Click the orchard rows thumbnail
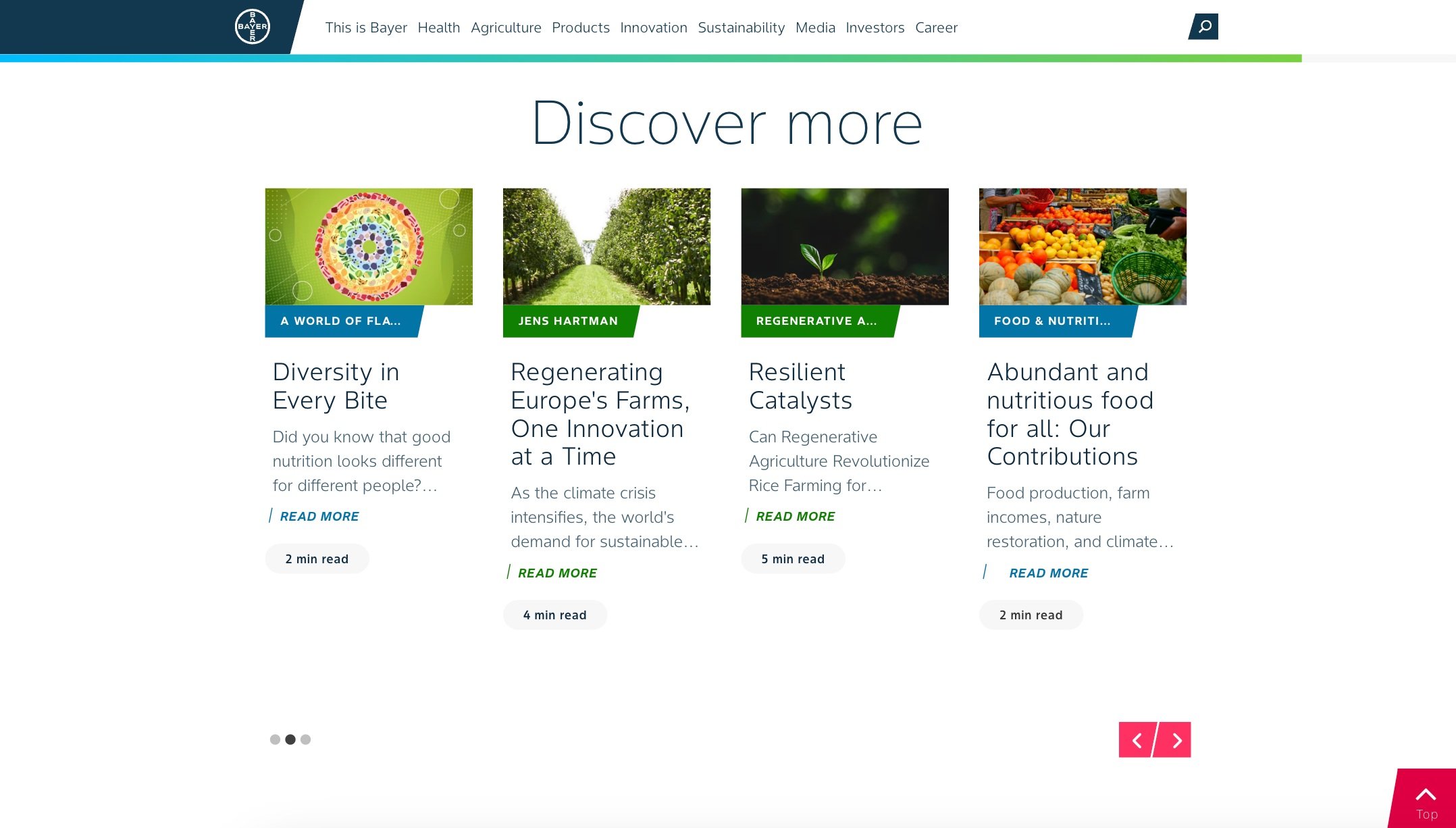1456x828 pixels. click(606, 247)
